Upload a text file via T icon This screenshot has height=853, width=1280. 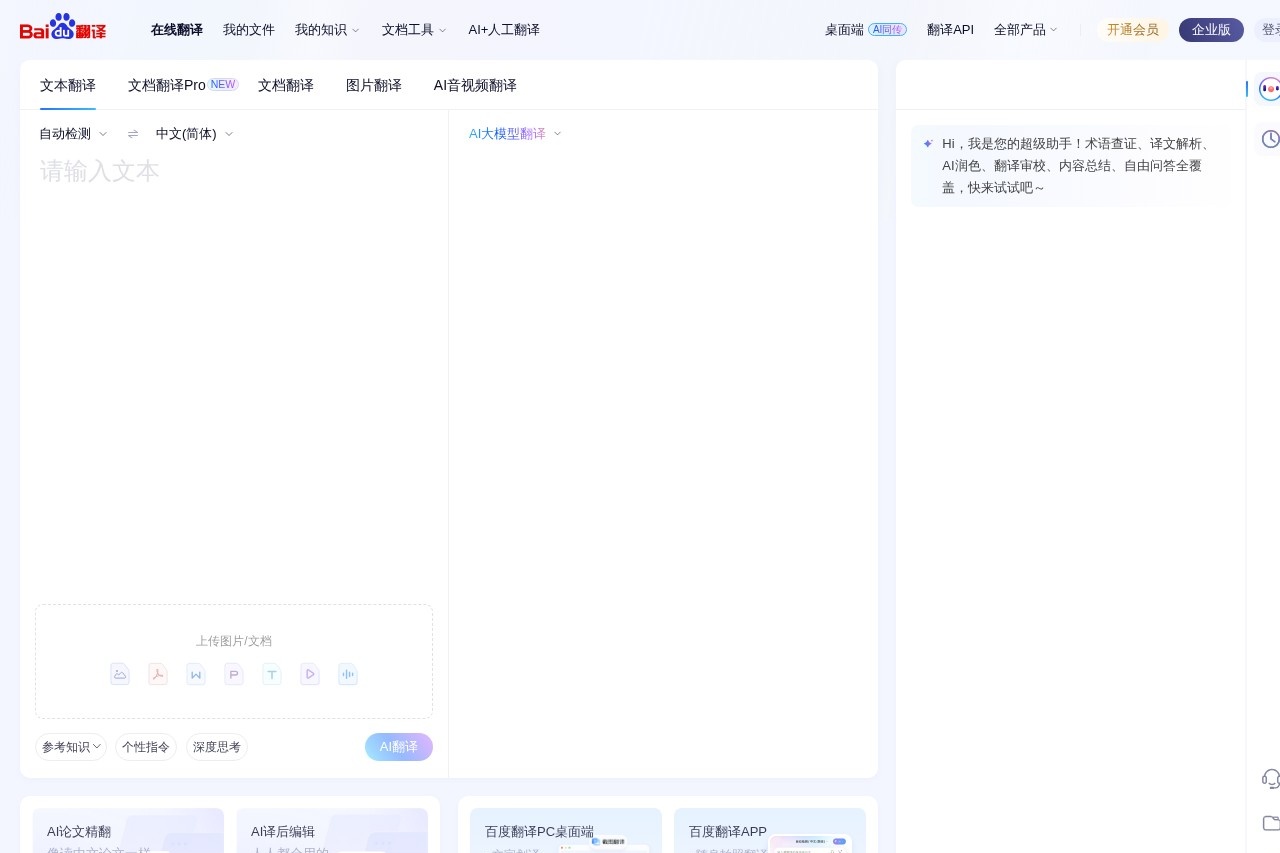coord(272,674)
